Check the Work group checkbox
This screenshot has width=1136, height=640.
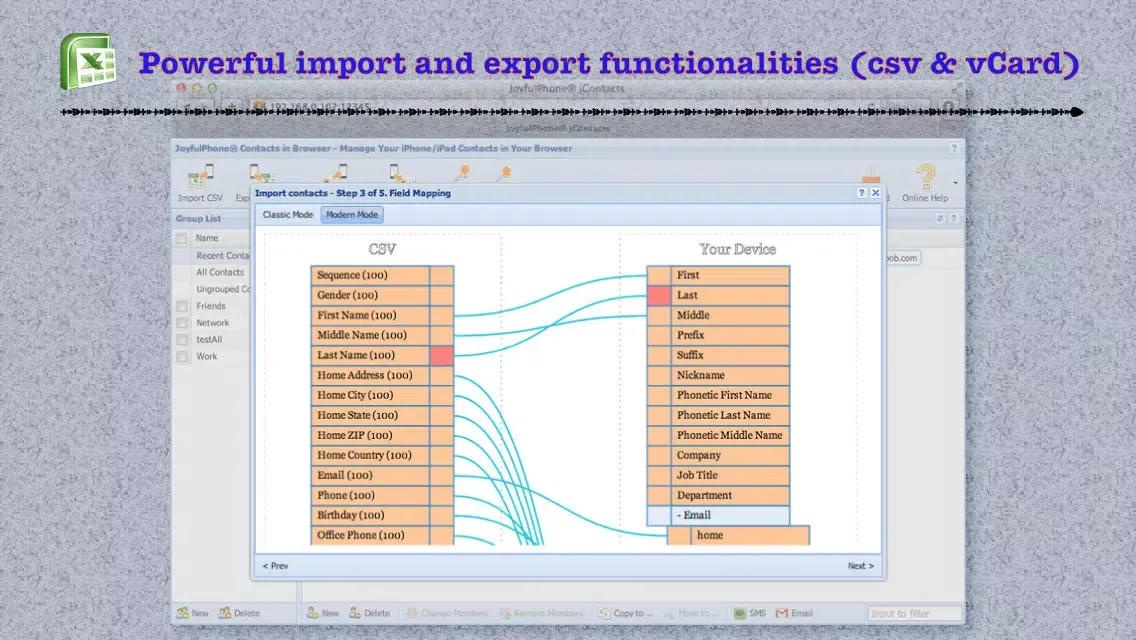point(182,357)
